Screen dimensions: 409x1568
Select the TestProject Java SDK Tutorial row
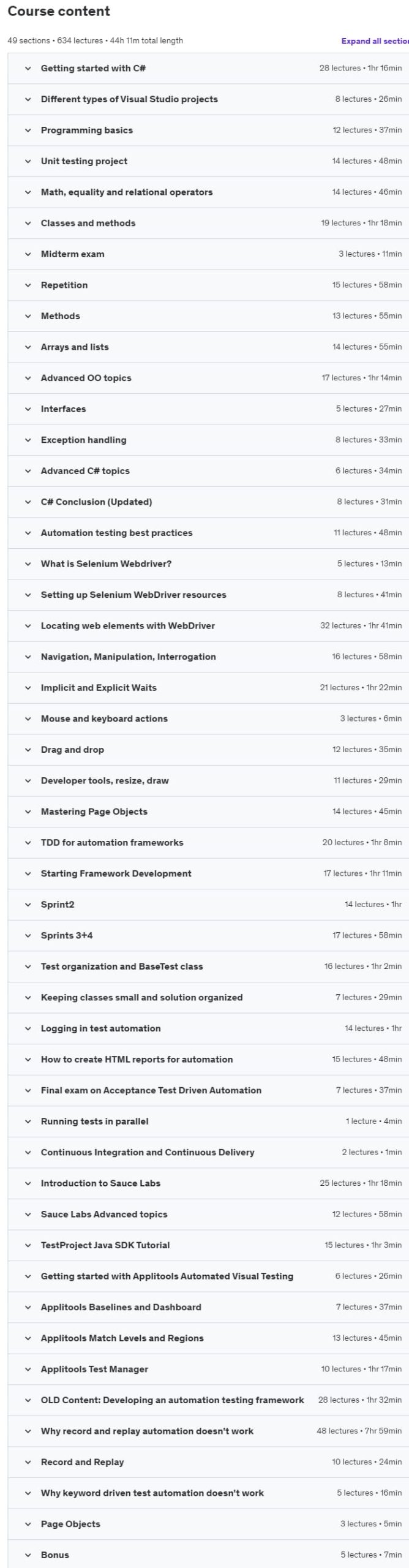point(208,1245)
